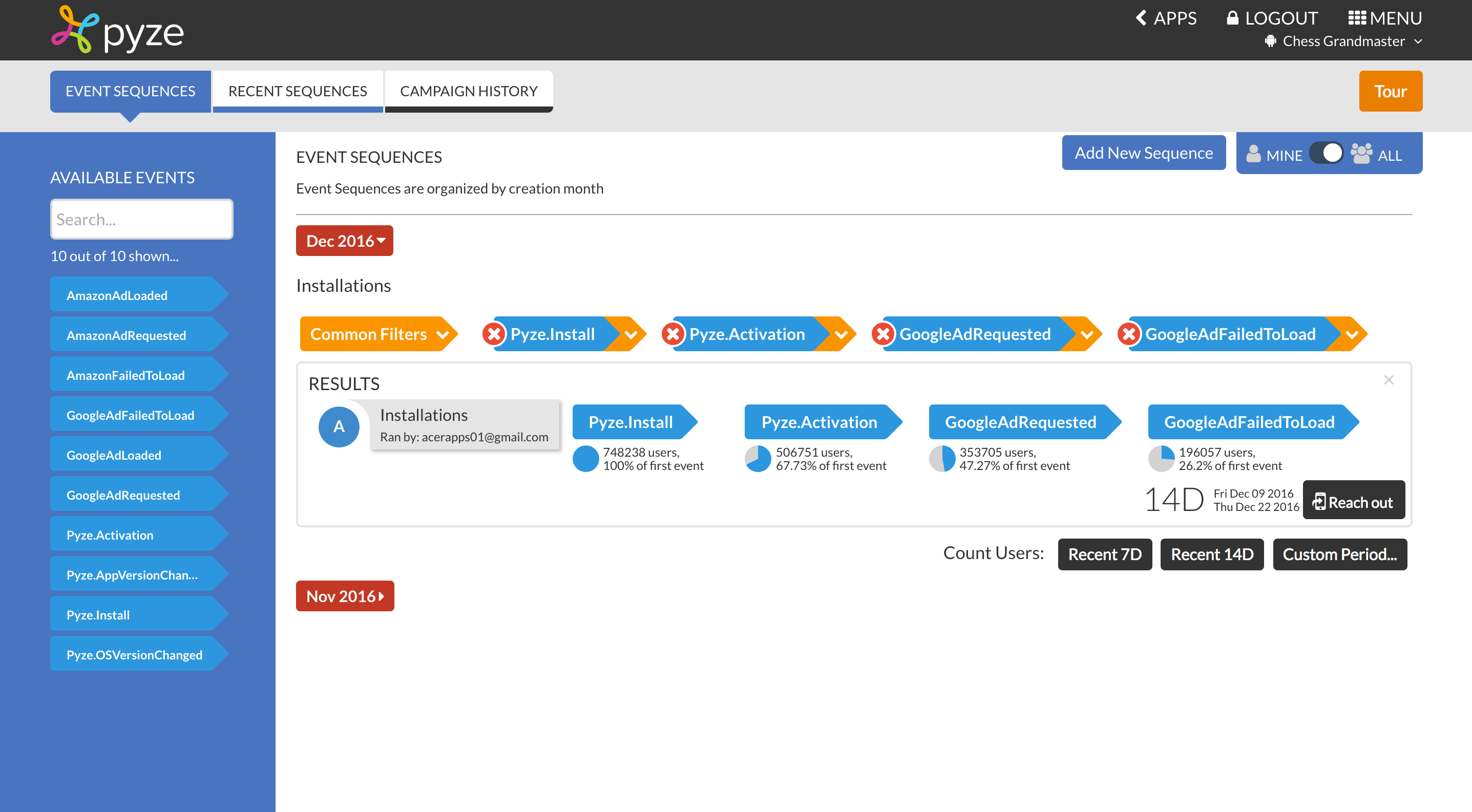The image size is (1472, 812).
Task: Click the Pyze logo
Action: (118, 30)
